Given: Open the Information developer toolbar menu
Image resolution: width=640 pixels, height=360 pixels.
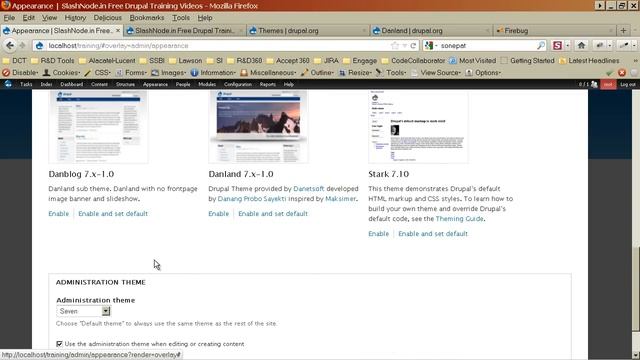Looking at the screenshot, I should tap(213, 73).
